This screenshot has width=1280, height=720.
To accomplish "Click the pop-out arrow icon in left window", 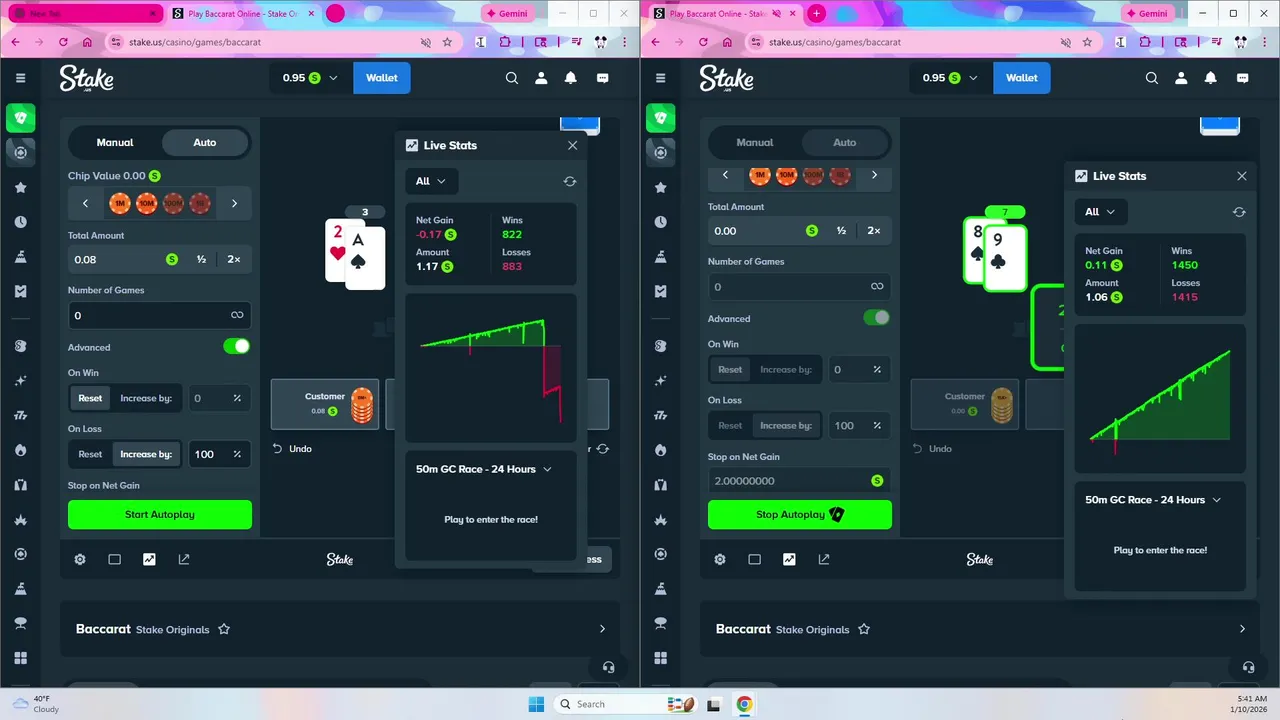I will pos(184,560).
